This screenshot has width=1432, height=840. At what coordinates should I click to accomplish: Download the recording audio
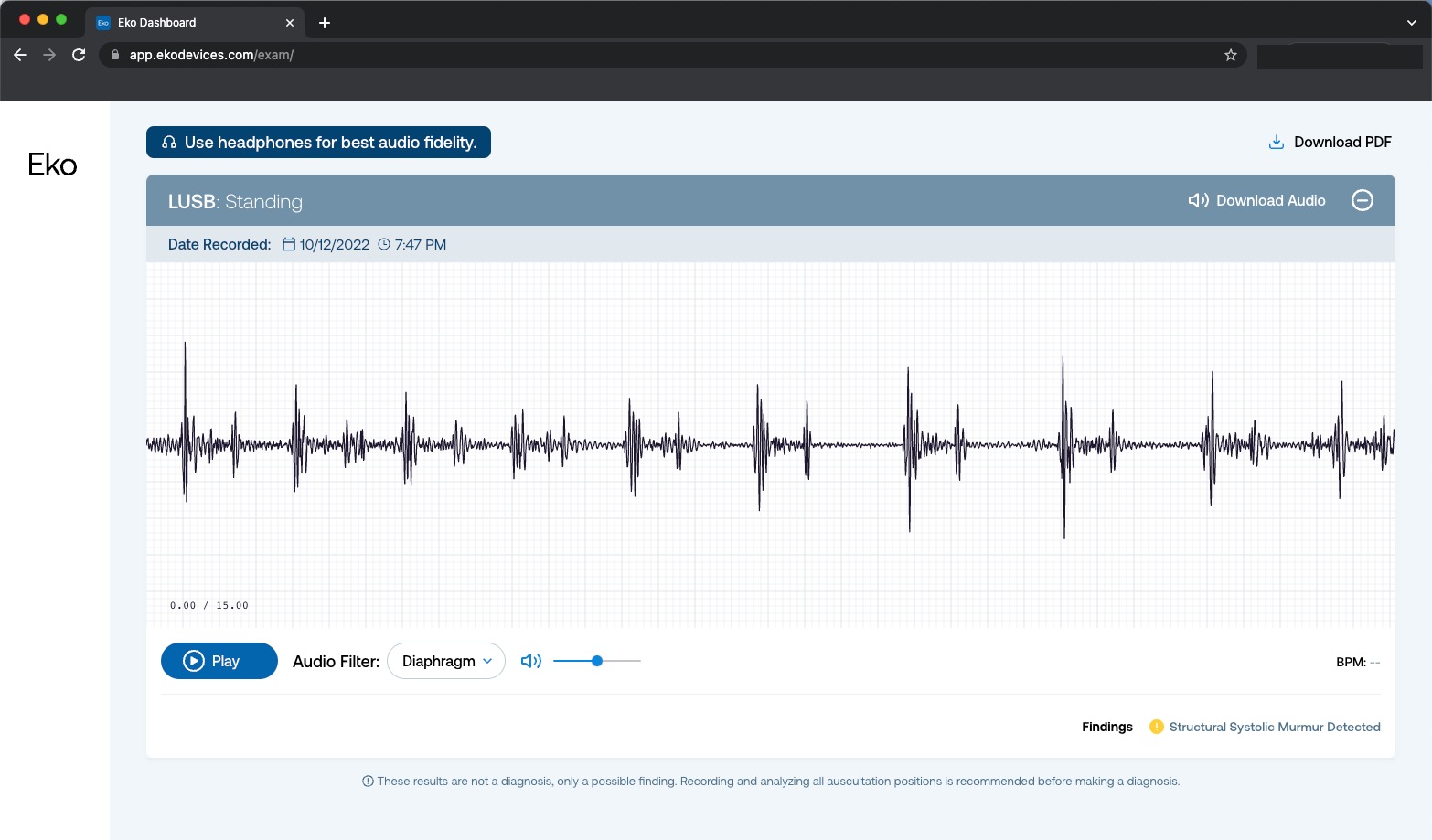[x=1257, y=200]
